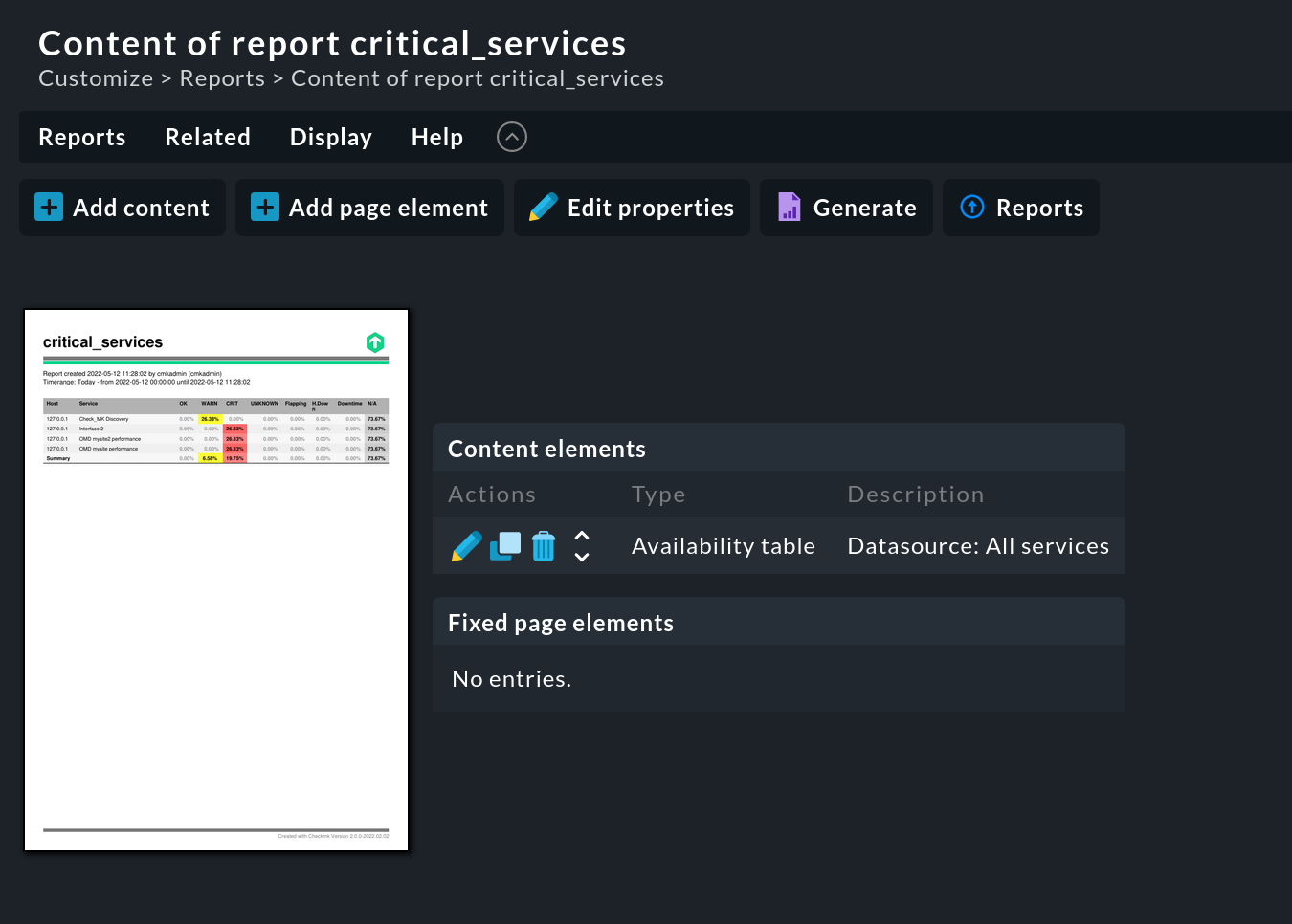Delete the Availability table using trash icon

click(543, 545)
